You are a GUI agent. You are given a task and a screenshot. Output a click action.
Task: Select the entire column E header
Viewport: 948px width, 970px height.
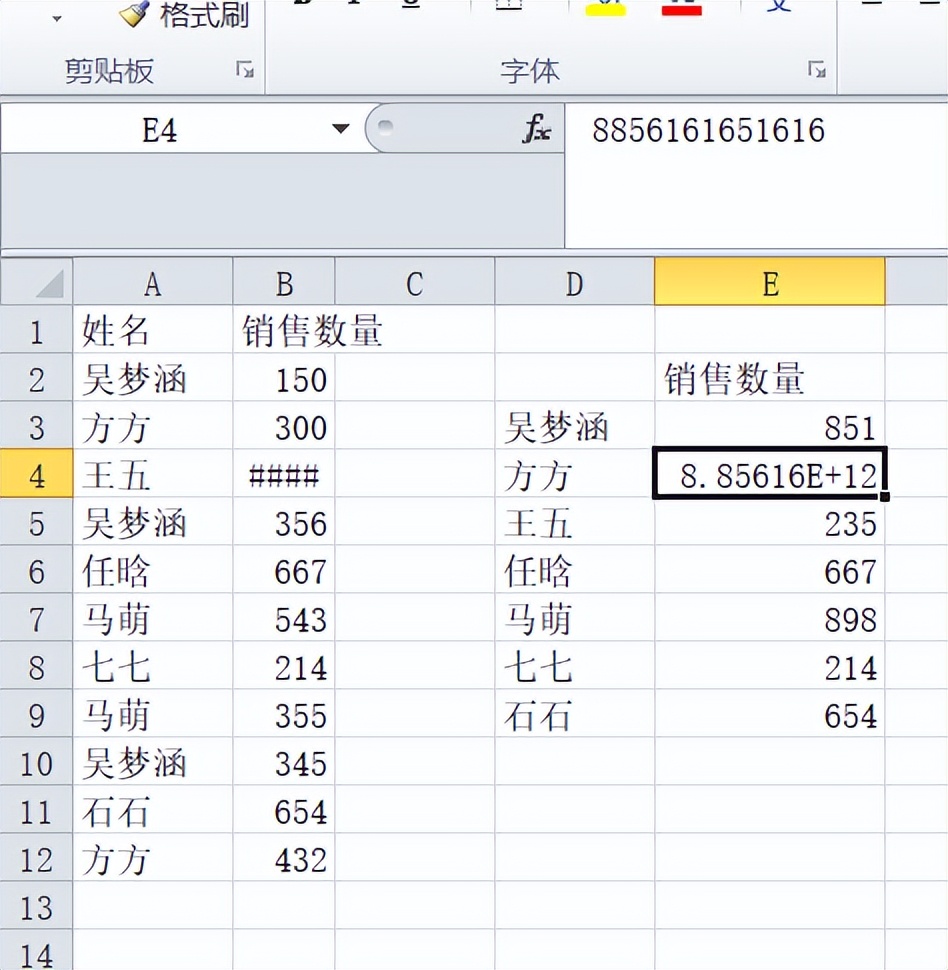pyautogui.click(x=768, y=281)
